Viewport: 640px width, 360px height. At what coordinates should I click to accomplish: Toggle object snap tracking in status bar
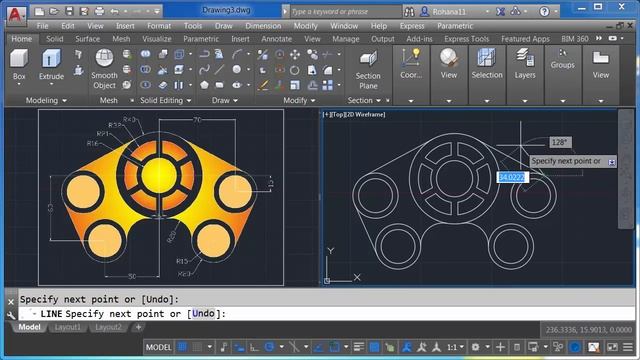pyautogui.click(x=319, y=347)
